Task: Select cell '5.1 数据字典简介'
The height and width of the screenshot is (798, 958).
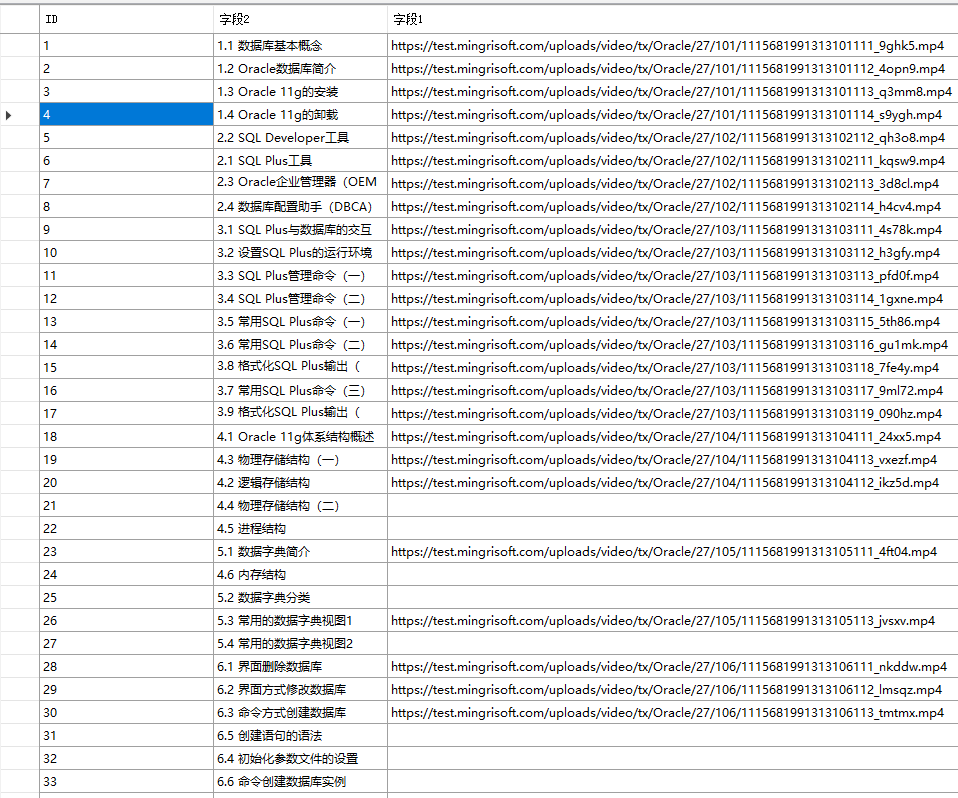Action: click(300, 552)
